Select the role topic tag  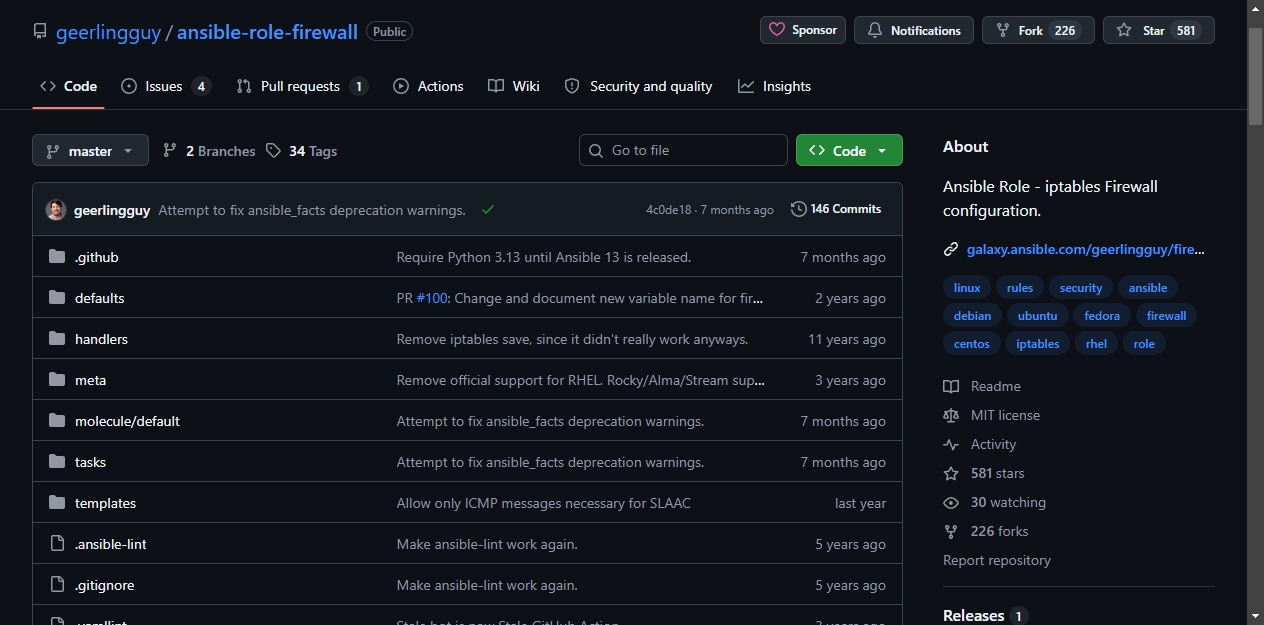point(1144,344)
